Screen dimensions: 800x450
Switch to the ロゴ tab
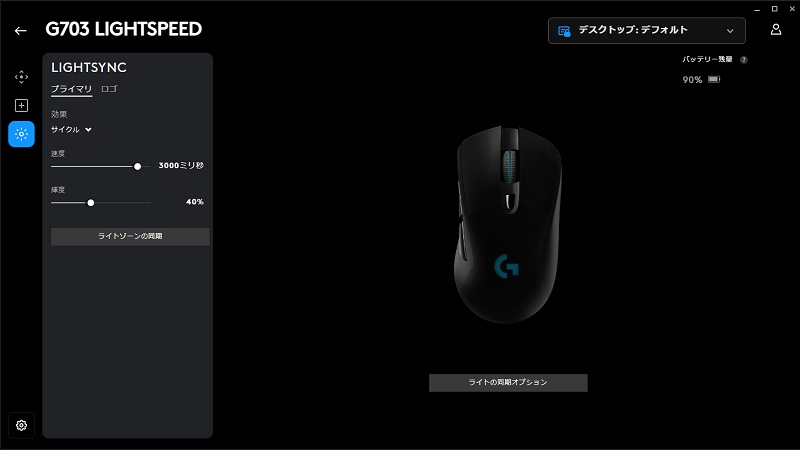(x=109, y=89)
